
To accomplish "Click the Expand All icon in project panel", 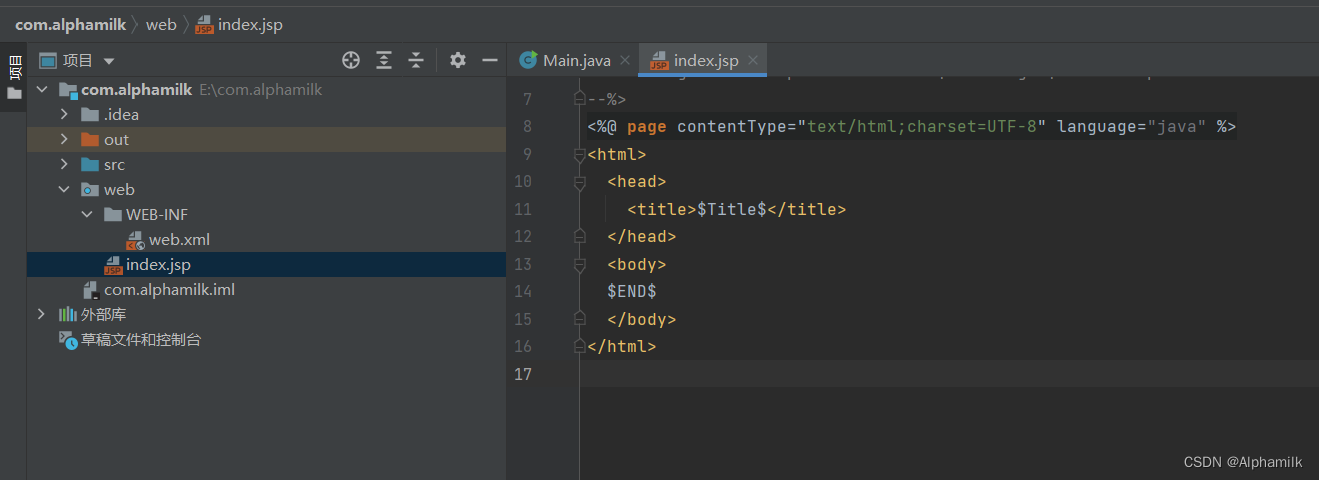I will (384, 60).
